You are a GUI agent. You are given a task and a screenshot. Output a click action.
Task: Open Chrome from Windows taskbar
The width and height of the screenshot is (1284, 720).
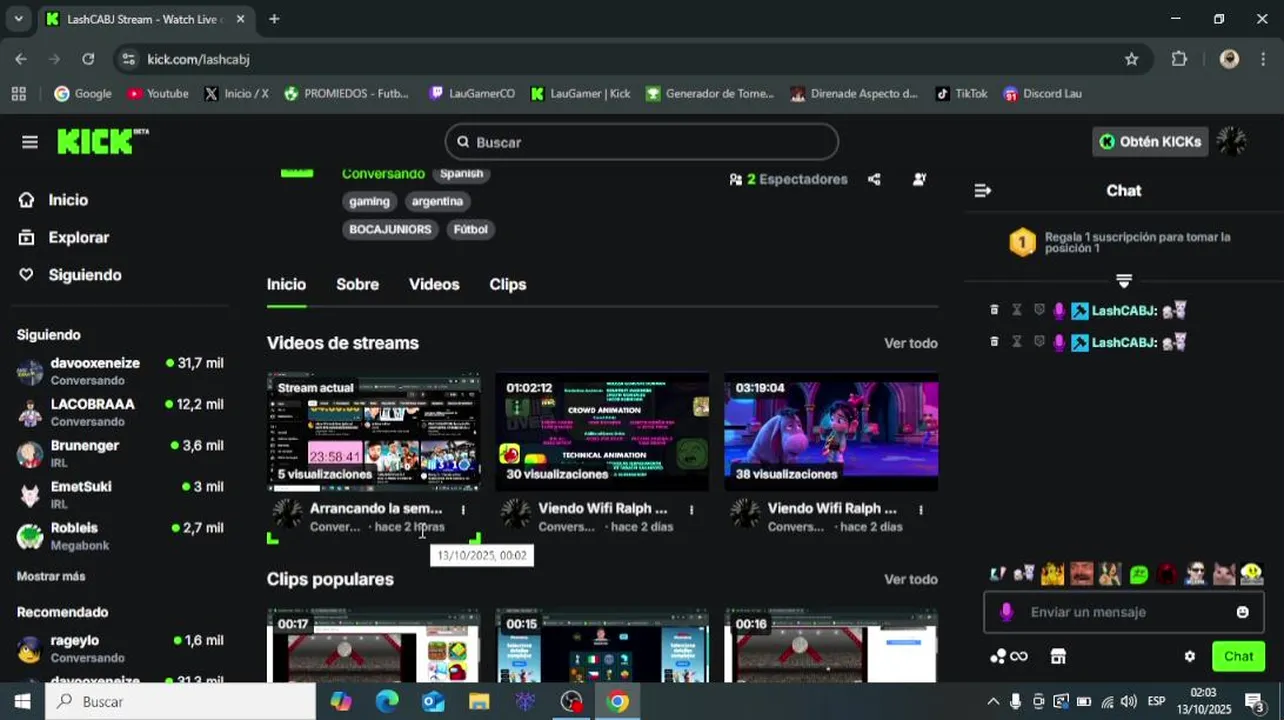[618, 702]
